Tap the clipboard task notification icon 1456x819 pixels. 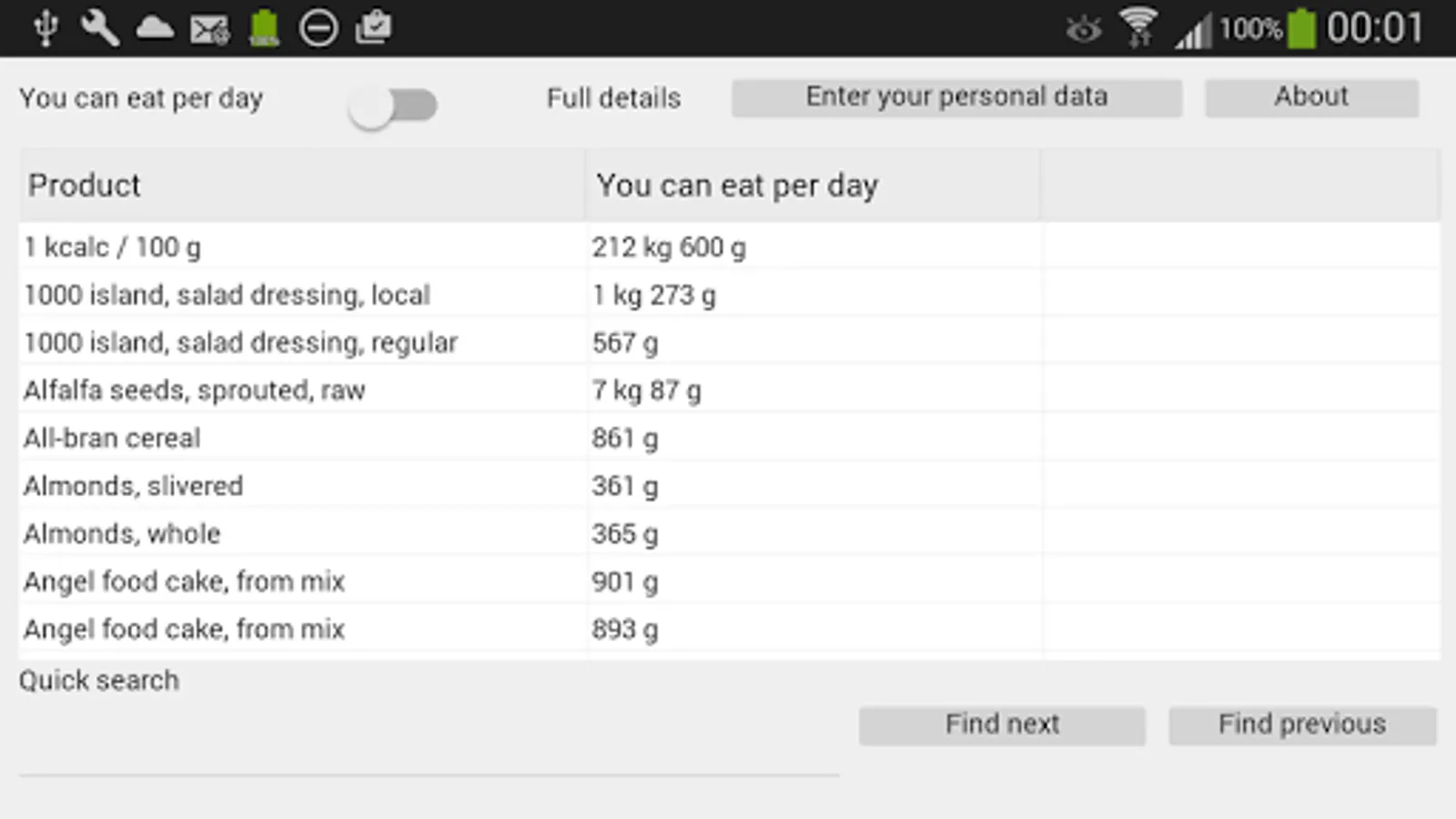click(x=373, y=27)
